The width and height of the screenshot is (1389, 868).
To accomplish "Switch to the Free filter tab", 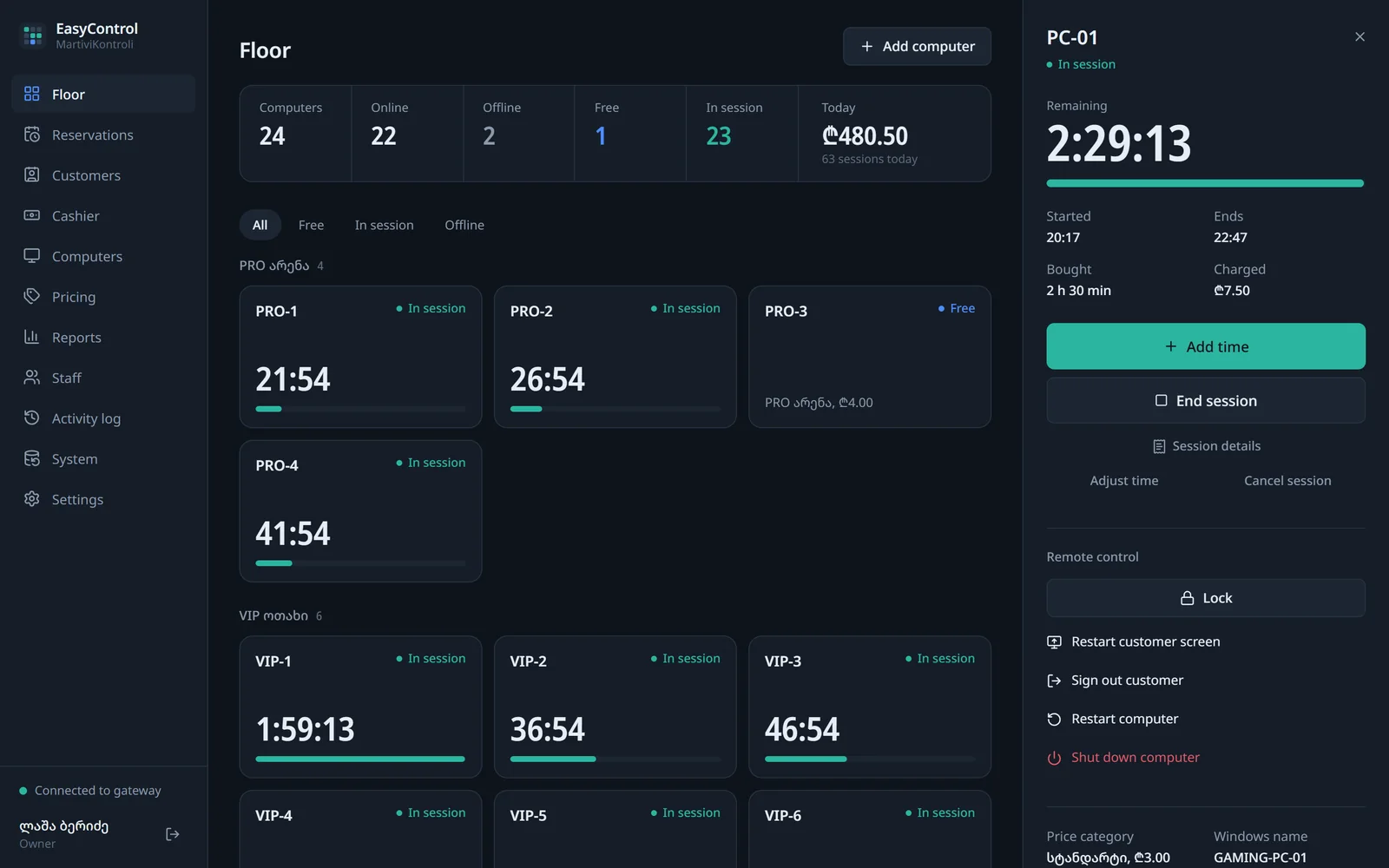I will click(x=311, y=225).
